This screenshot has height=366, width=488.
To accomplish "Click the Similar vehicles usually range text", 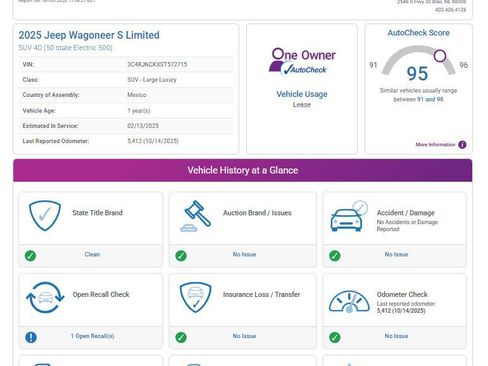I will coord(418,95).
